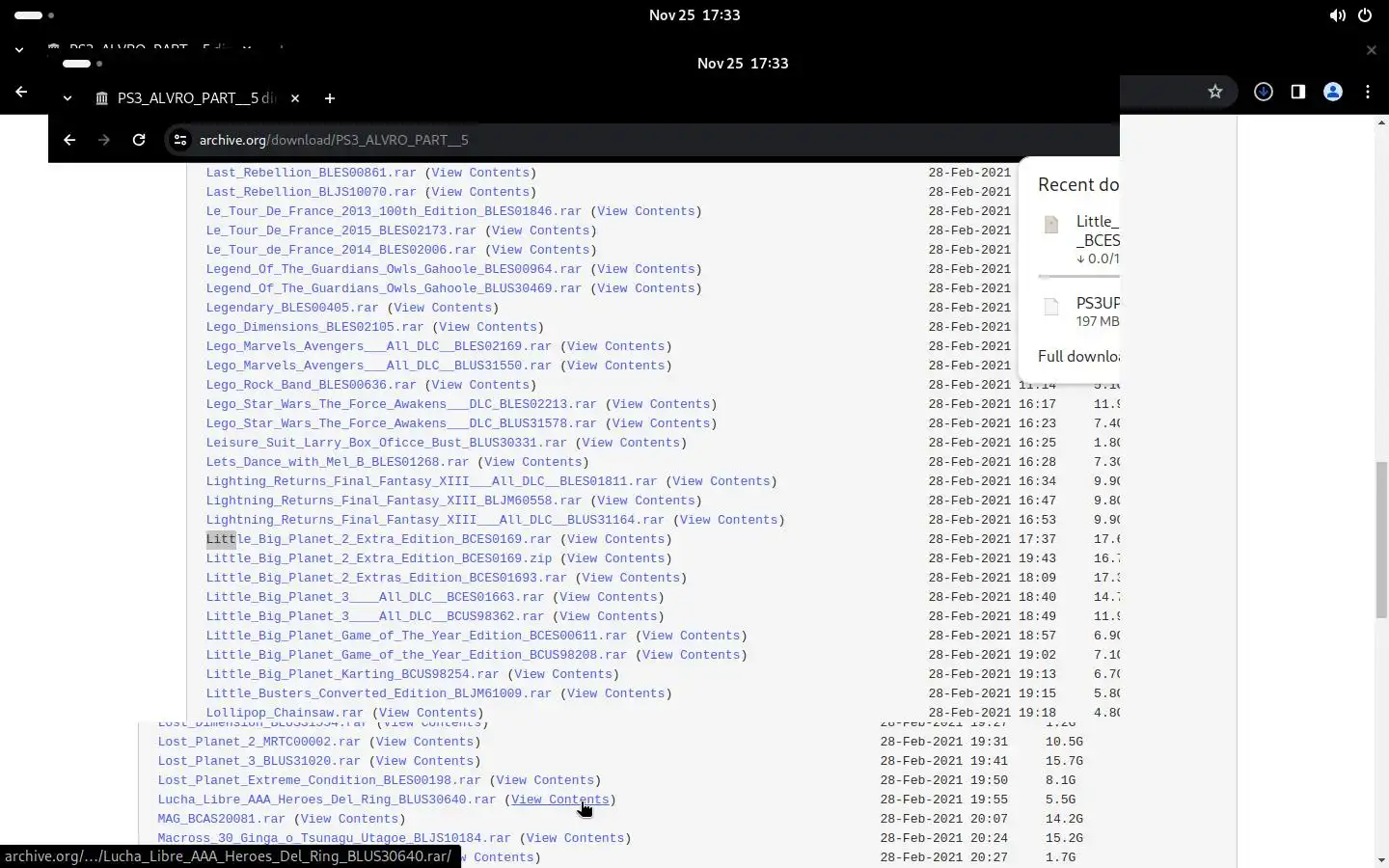This screenshot has height=868, width=1389.
Task: Open Lightning_Returns All_DLC BLUS31164.rar
Action: [x=435, y=520]
